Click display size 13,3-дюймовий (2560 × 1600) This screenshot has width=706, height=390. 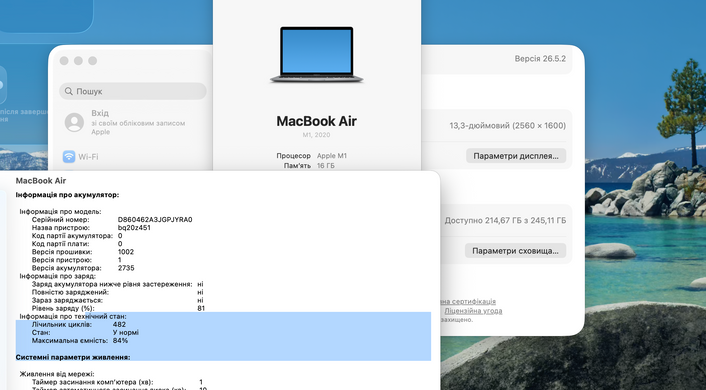click(507, 126)
